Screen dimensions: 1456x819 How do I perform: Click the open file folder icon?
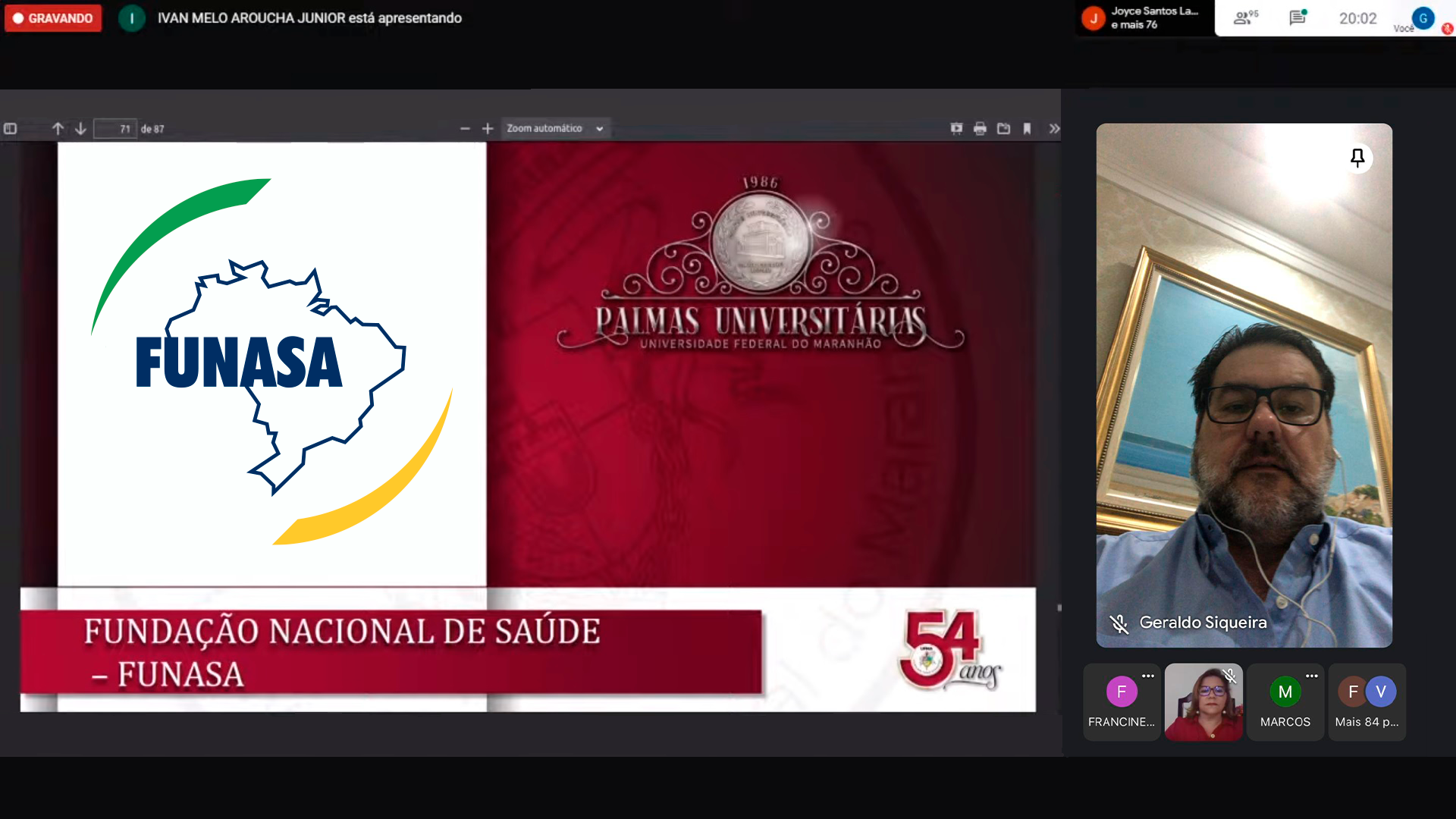pos(1003,129)
